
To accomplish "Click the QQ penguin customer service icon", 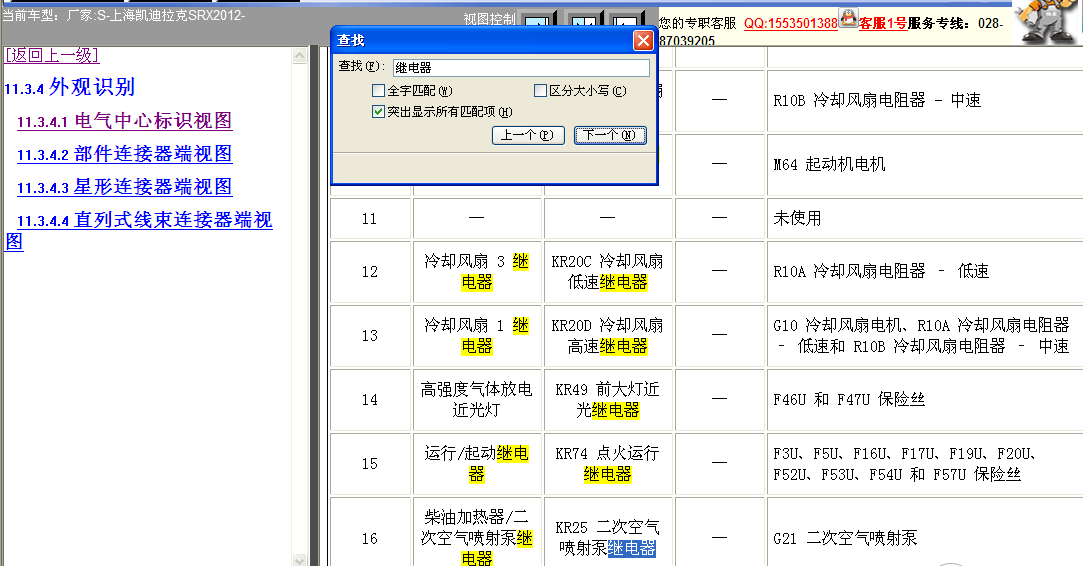I will pyautogui.click(x=847, y=18).
